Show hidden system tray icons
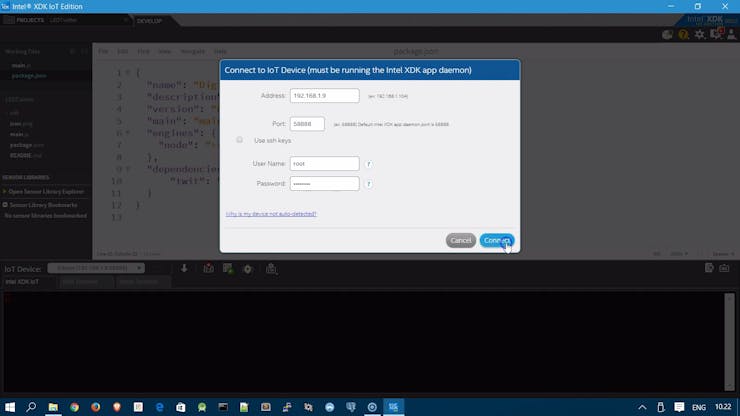This screenshot has width=740, height=416. 642,408
